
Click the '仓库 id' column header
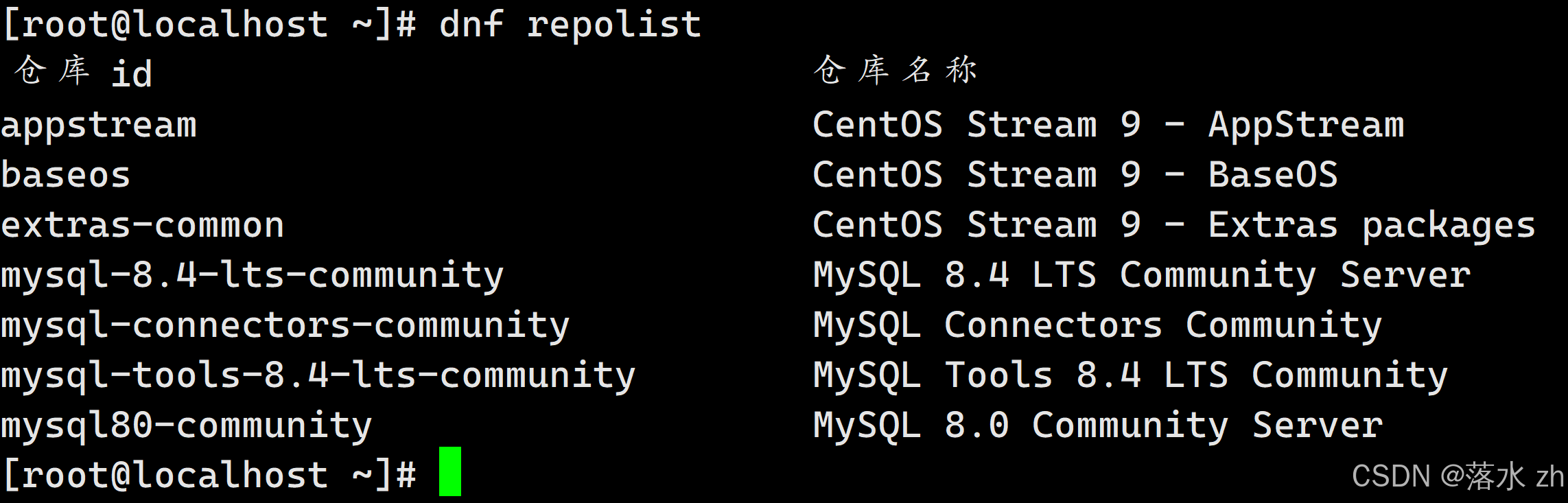coord(83,71)
